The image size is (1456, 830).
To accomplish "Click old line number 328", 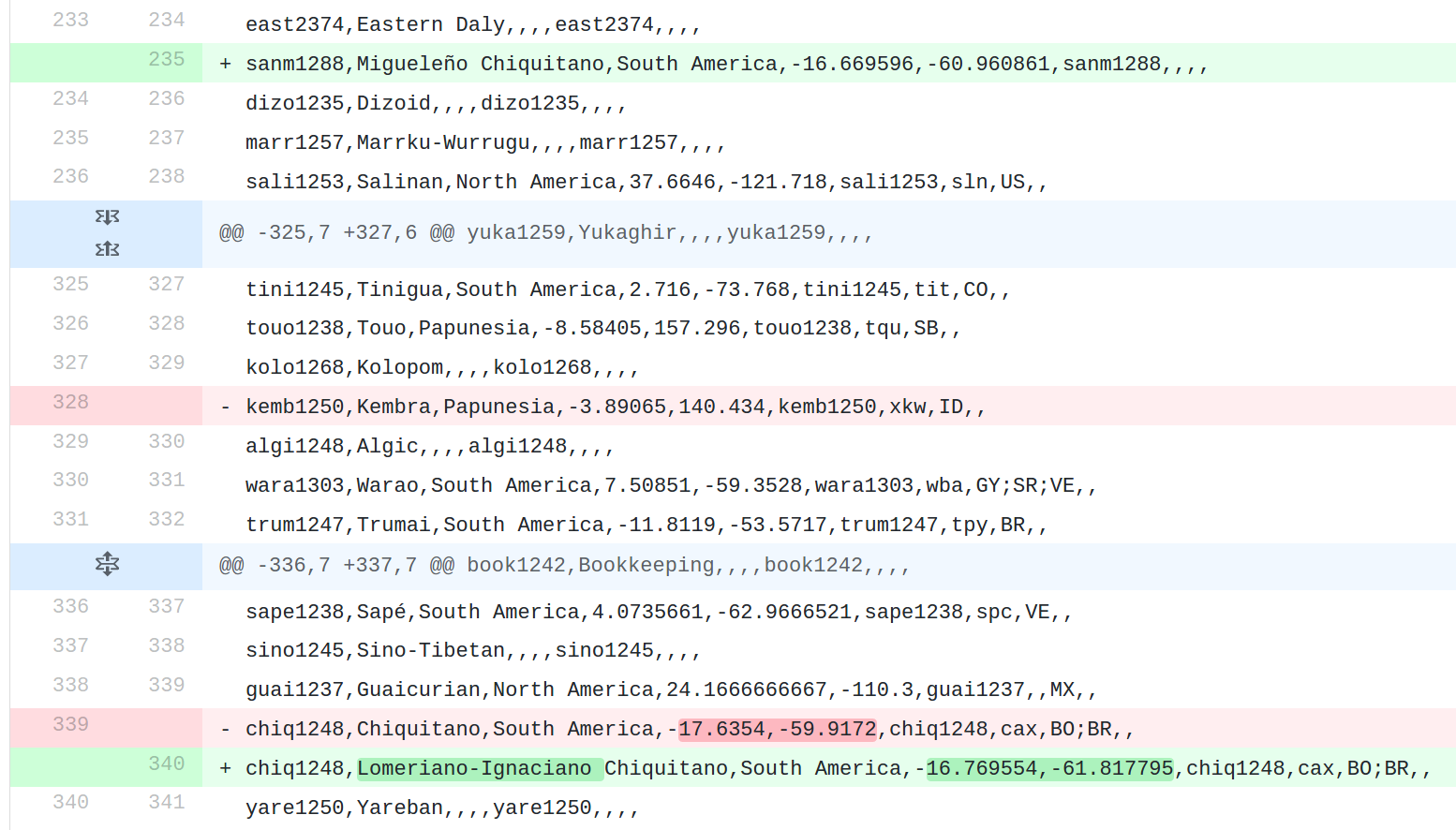I will (70, 402).
